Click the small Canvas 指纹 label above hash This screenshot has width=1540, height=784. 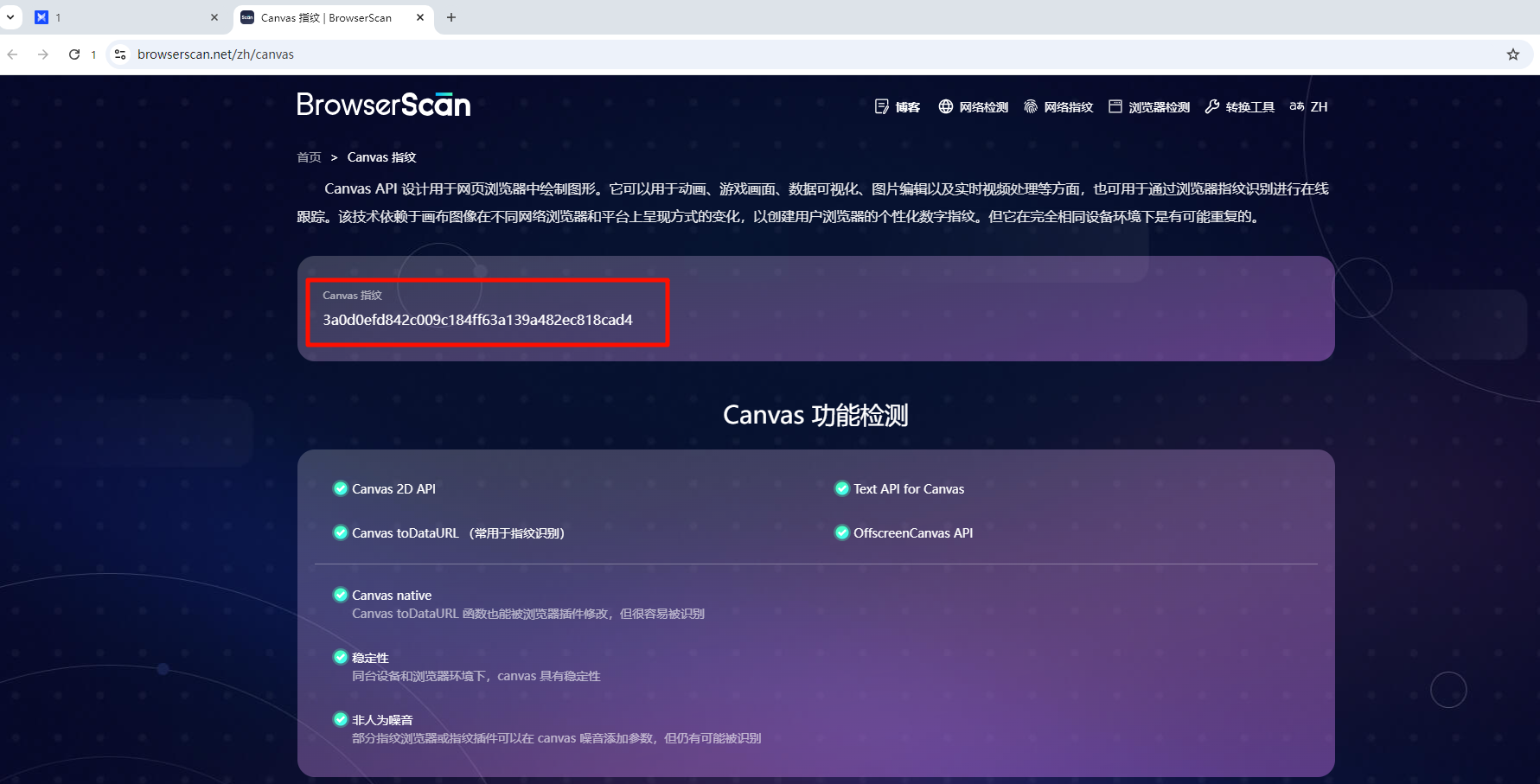352,296
